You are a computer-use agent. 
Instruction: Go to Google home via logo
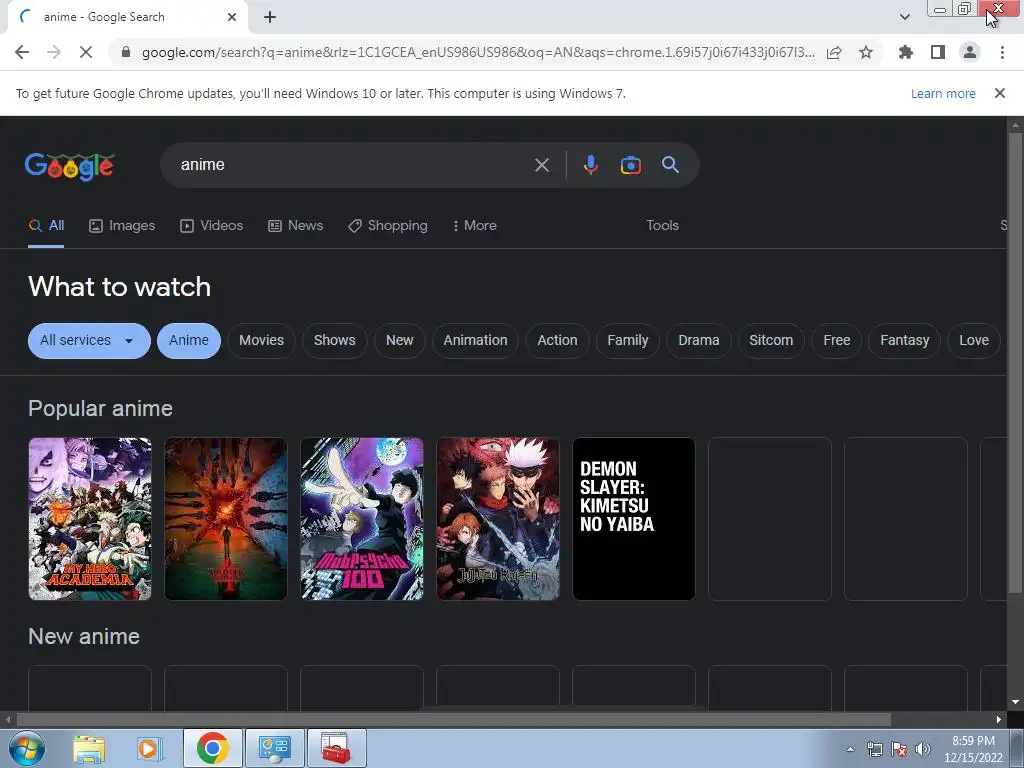click(70, 166)
